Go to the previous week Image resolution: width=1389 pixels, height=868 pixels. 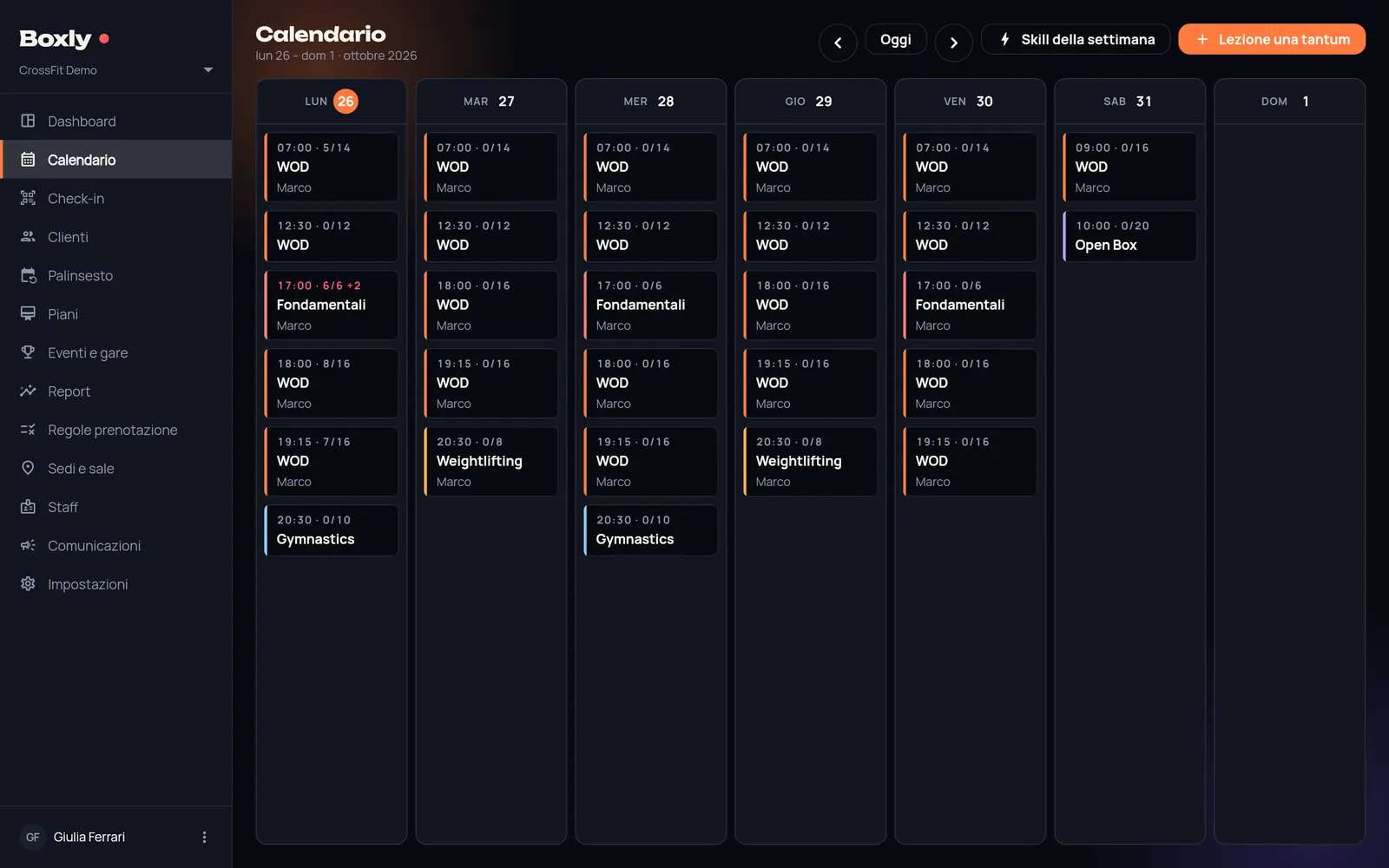(838, 43)
